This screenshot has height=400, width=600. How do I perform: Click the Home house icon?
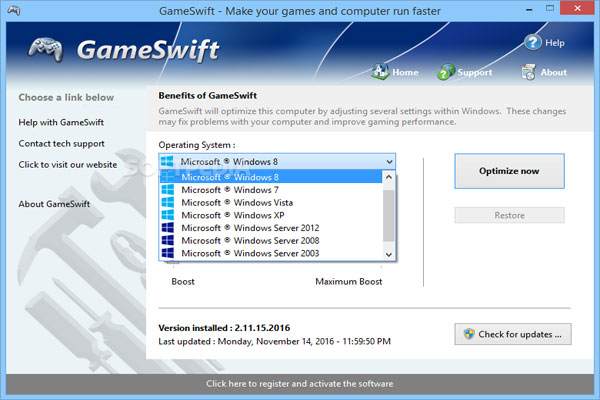pyautogui.click(x=380, y=71)
